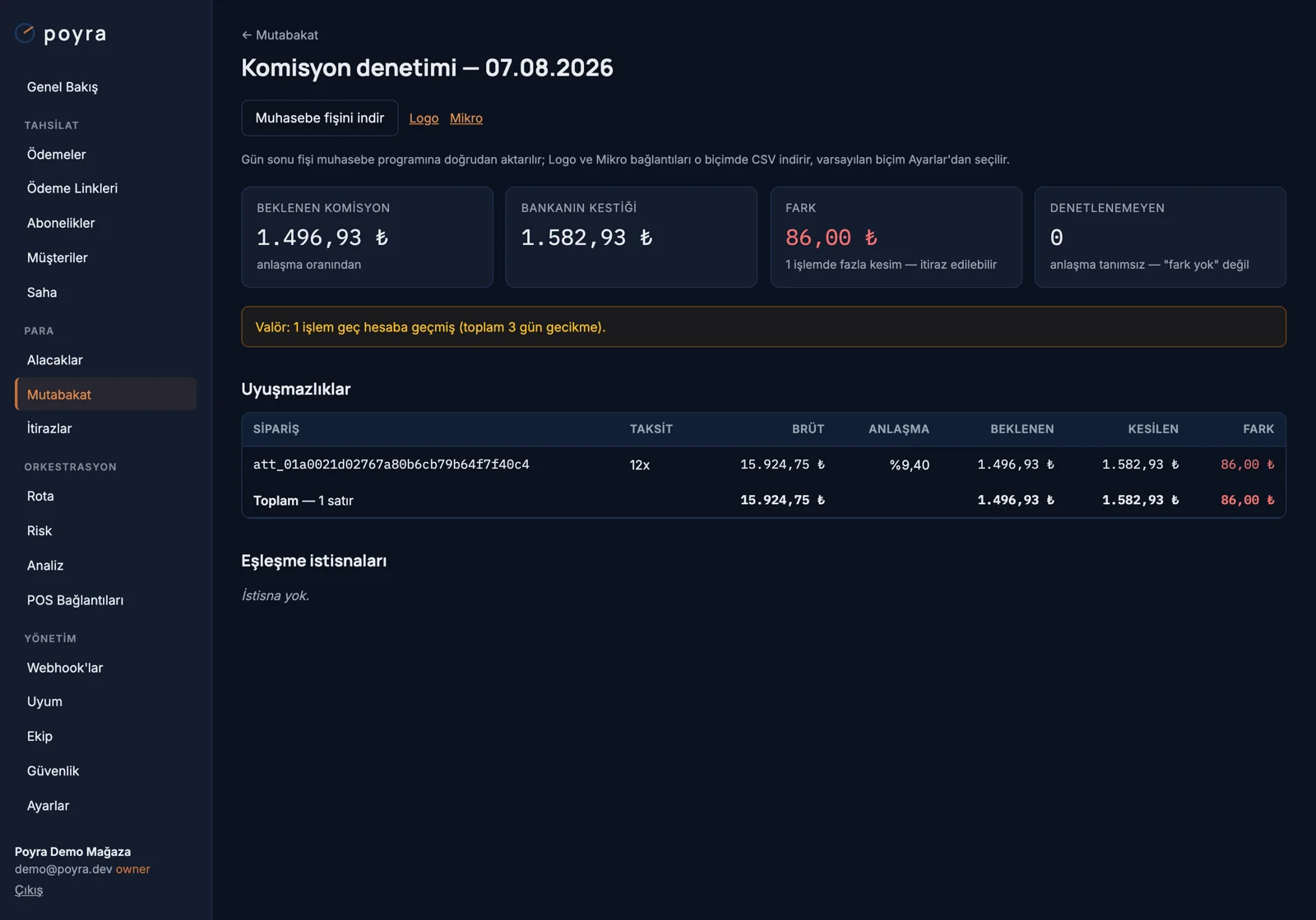Go to the Ödemeler page
The height and width of the screenshot is (920, 1316).
105,154
